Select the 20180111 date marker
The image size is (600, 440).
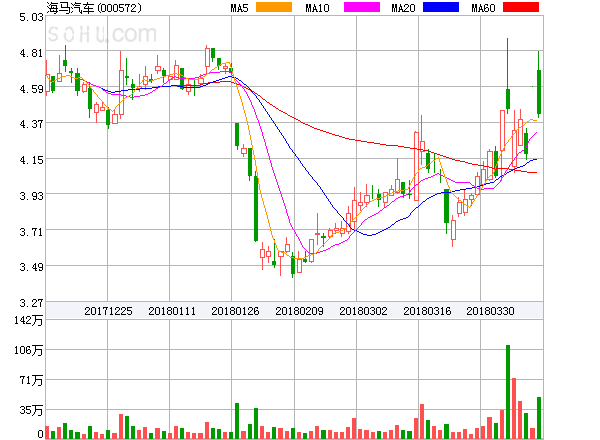click(172, 311)
